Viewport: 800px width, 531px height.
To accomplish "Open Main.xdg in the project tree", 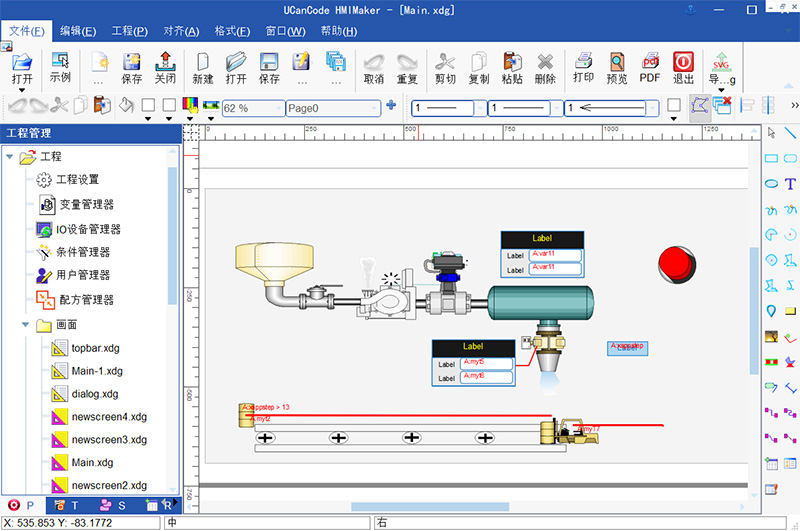I will pos(92,463).
